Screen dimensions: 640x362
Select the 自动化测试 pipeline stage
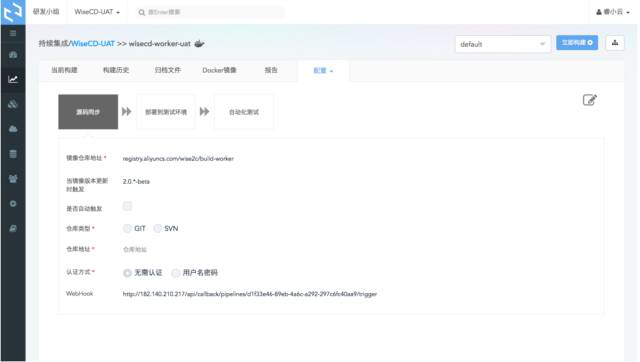244,112
